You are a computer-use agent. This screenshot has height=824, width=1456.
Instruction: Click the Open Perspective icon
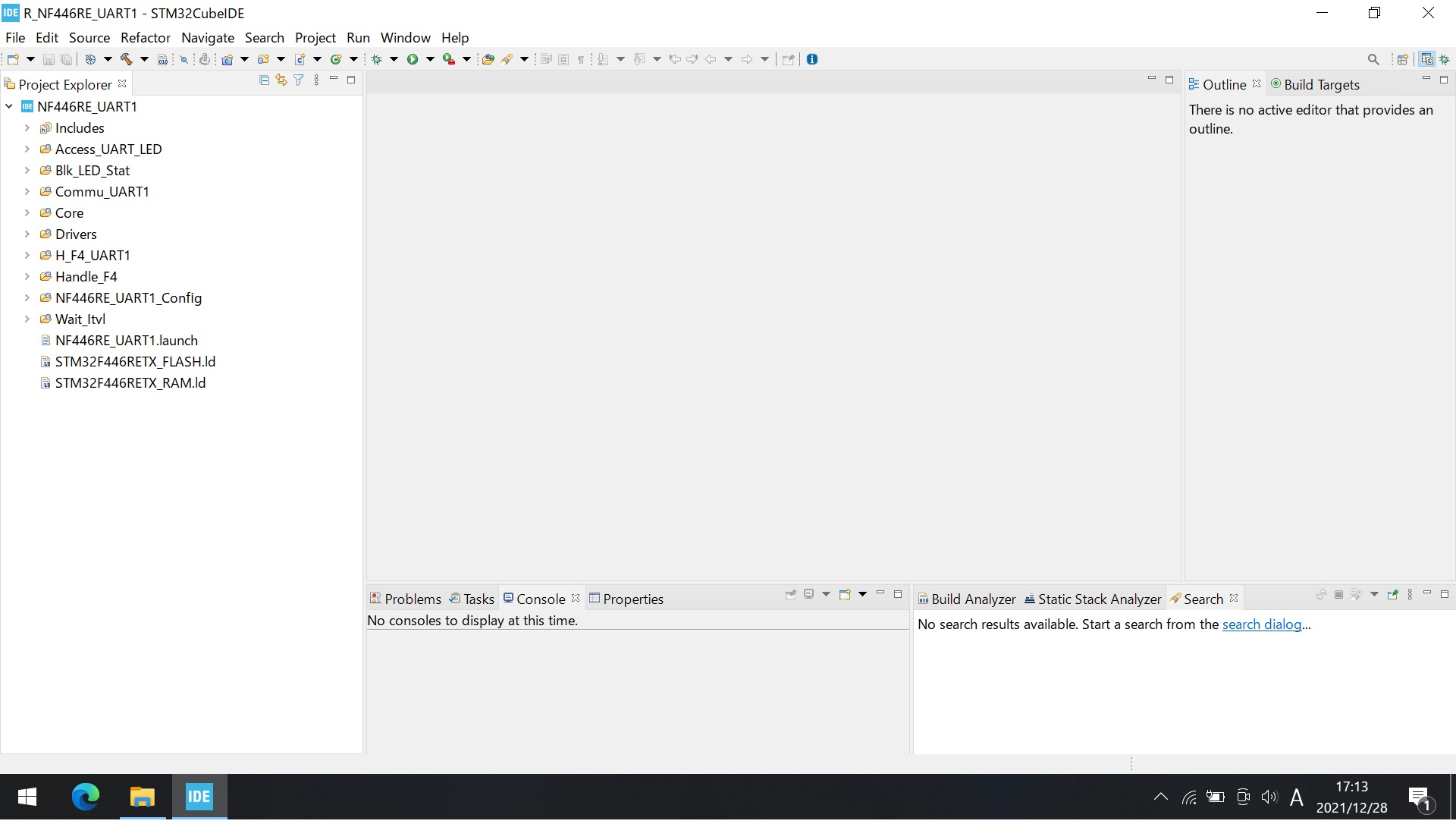coord(1403,59)
